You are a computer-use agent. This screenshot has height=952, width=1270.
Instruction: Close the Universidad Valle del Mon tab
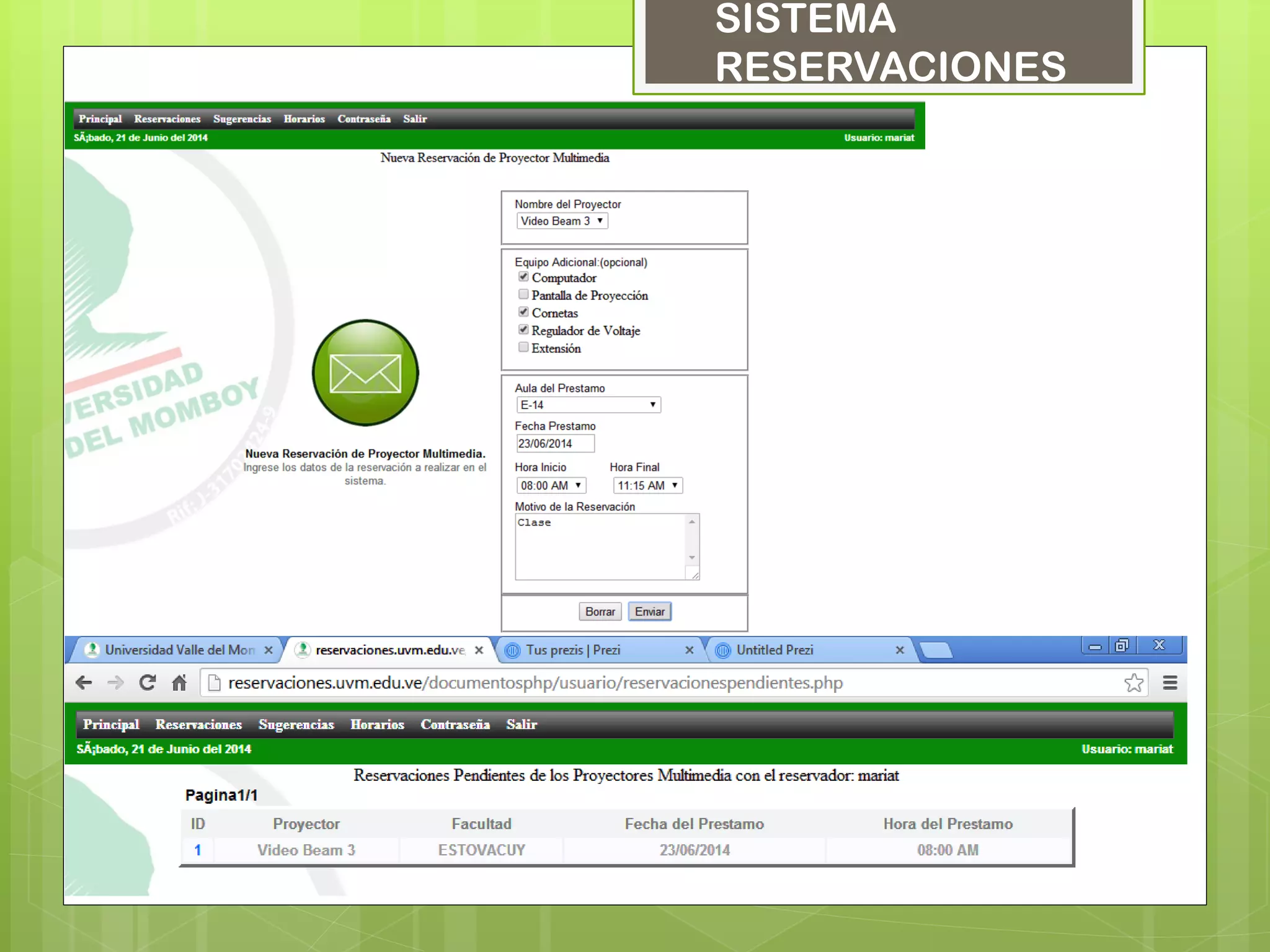click(x=269, y=650)
